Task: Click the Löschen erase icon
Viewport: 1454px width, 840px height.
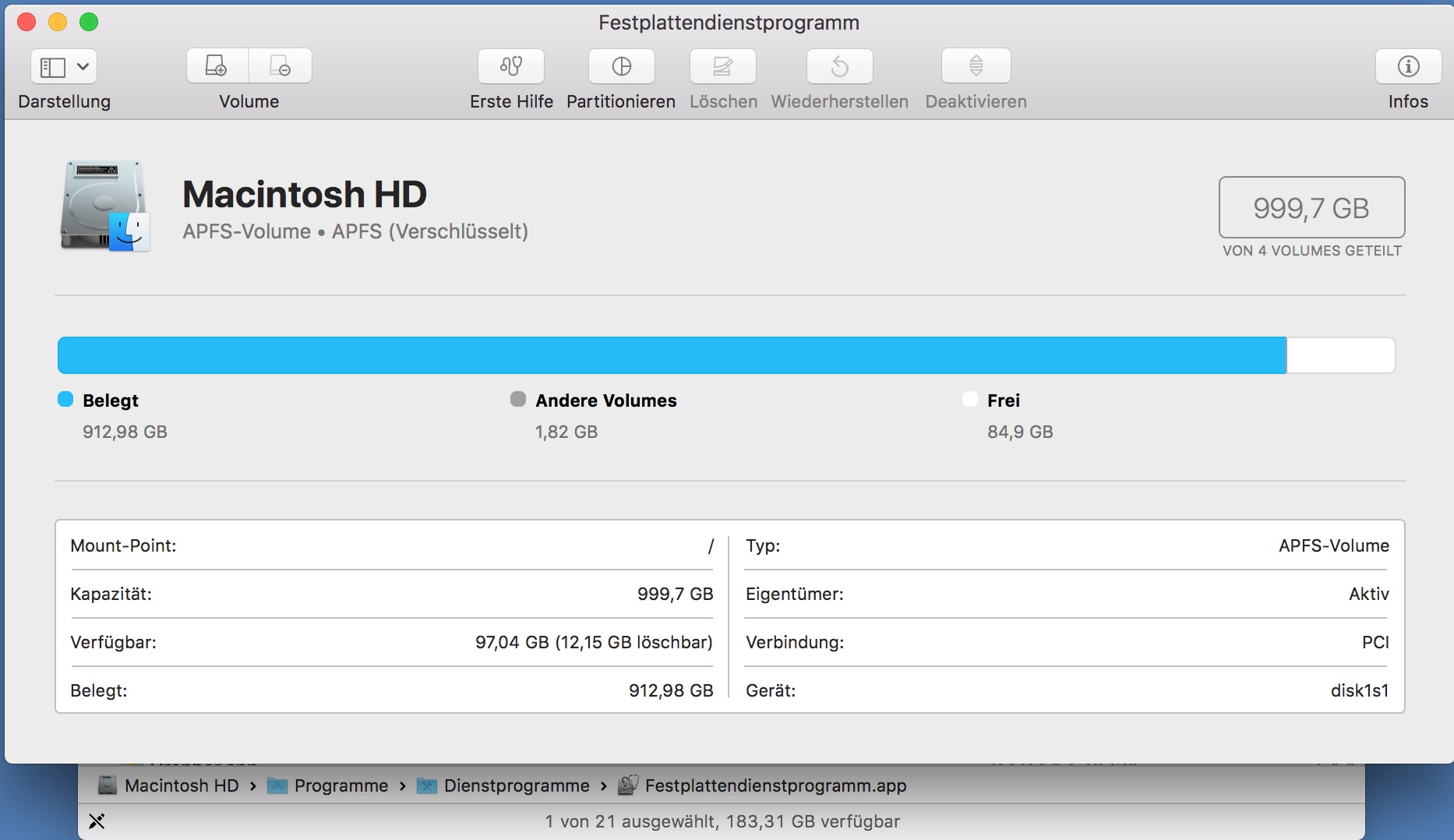Action: pyautogui.click(x=723, y=66)
